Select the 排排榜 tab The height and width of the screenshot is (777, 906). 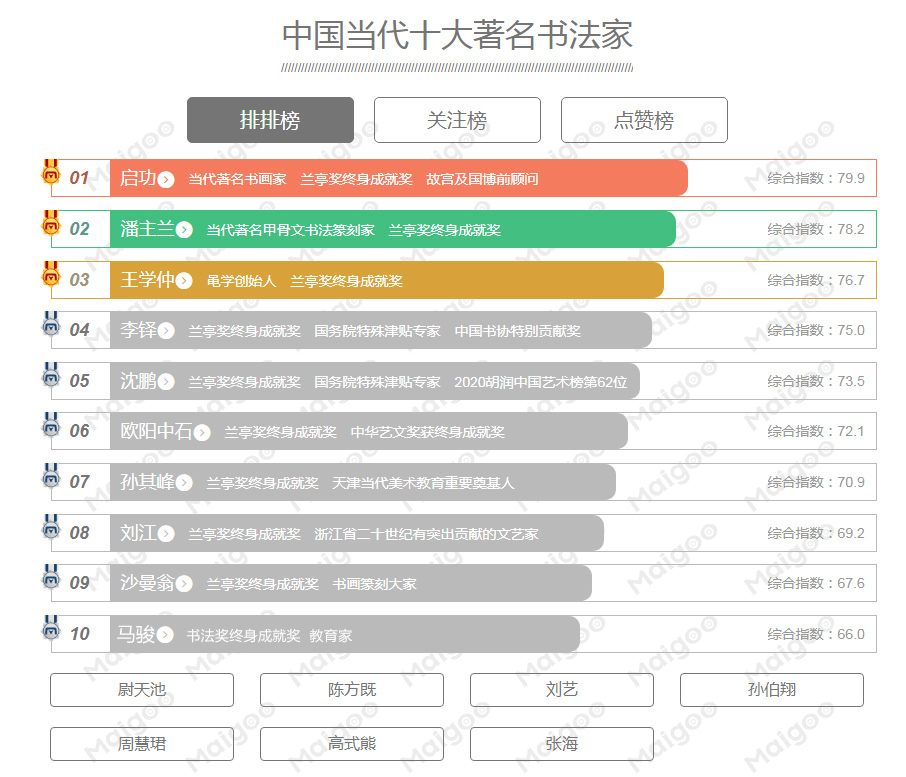tap(270, 120)
